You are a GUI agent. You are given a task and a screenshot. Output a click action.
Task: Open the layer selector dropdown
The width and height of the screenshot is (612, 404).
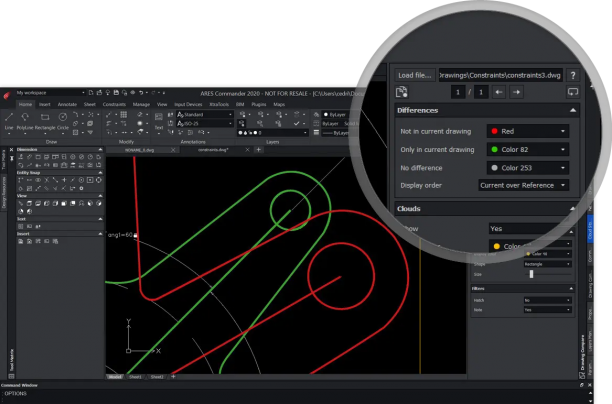[x=272, y=133]
